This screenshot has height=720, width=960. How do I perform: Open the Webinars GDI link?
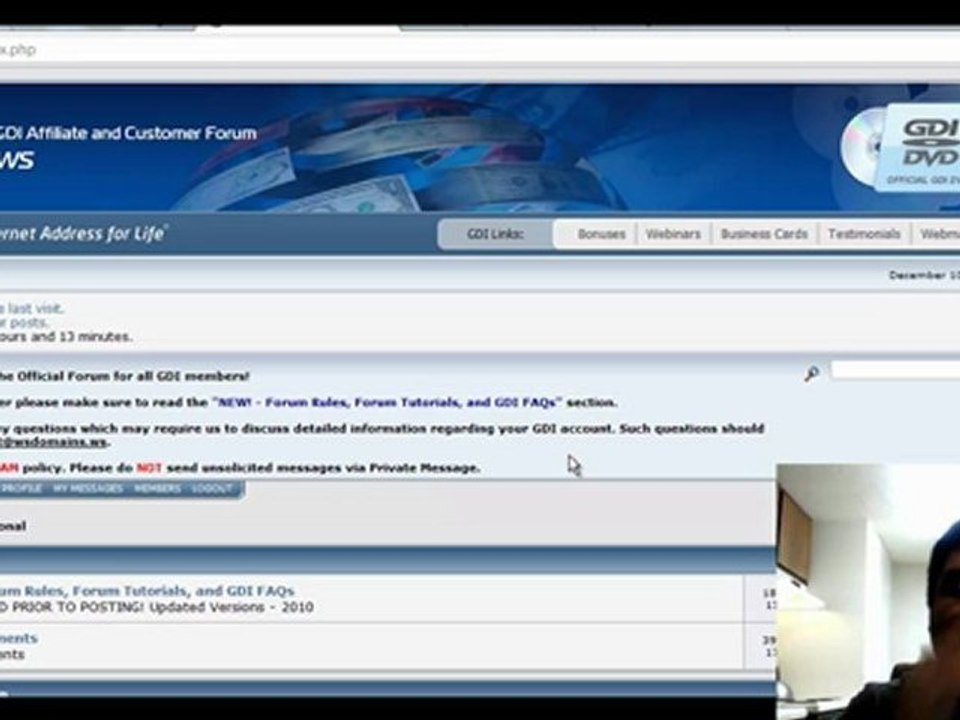[673, 234]
